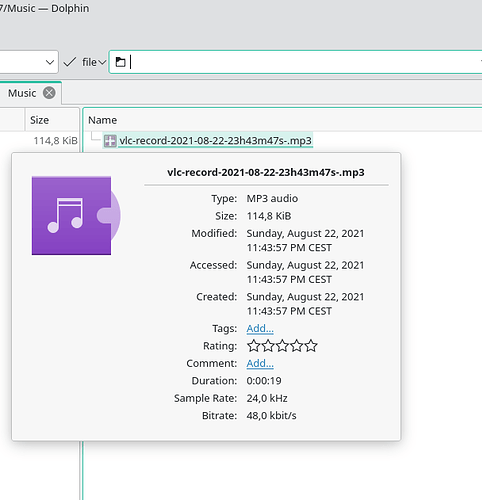Select vlc-record-2021-08-22 mp3 file in list

215,141
